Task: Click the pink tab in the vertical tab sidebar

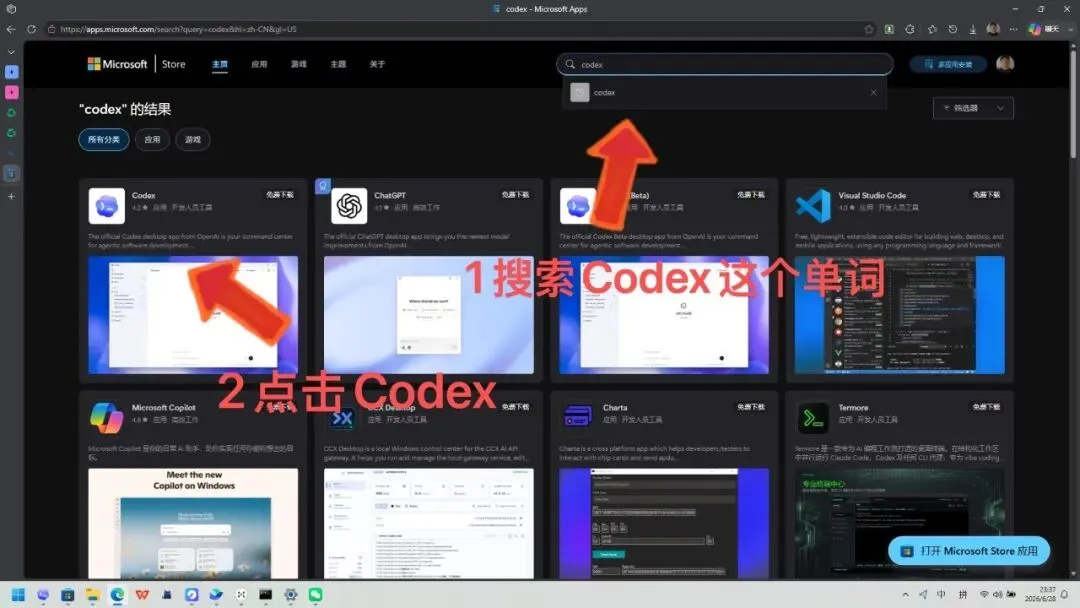Action: point(12,92)
